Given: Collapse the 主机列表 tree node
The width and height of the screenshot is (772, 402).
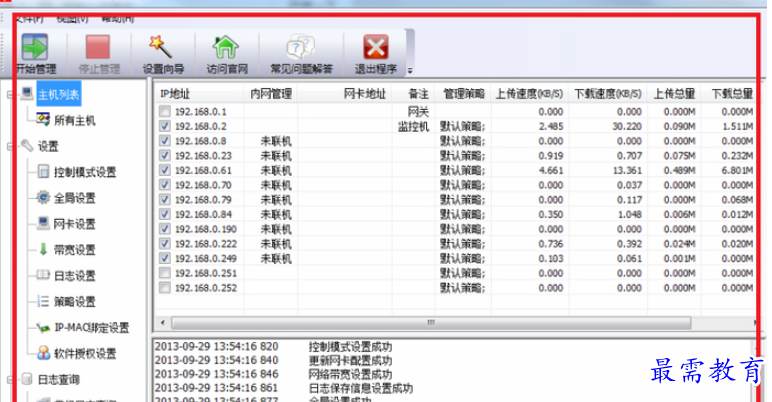Looking at the screenshot, I should 10,94.
